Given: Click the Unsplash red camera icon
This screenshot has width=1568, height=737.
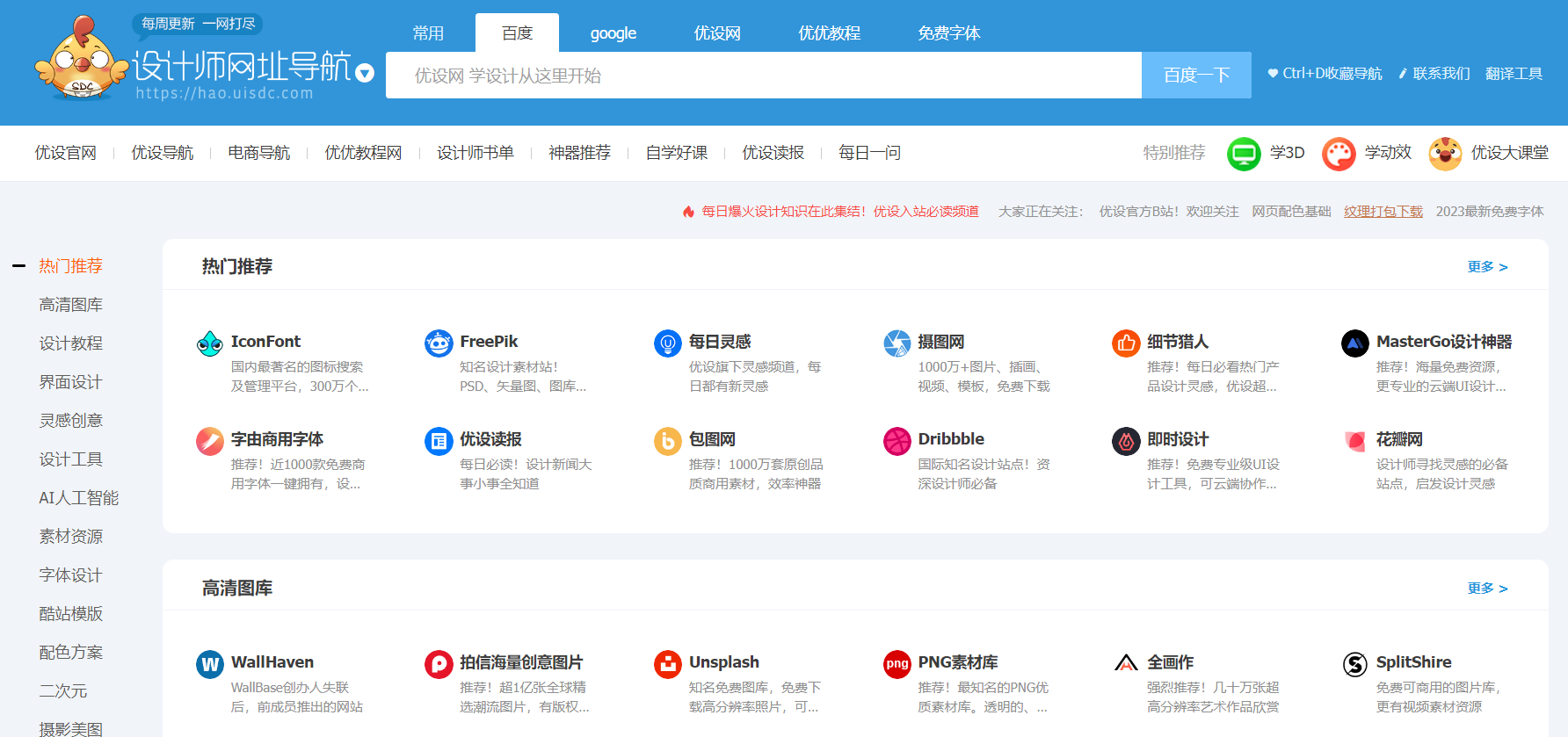Looking at the screenshot, I should (x=668, y=664).
